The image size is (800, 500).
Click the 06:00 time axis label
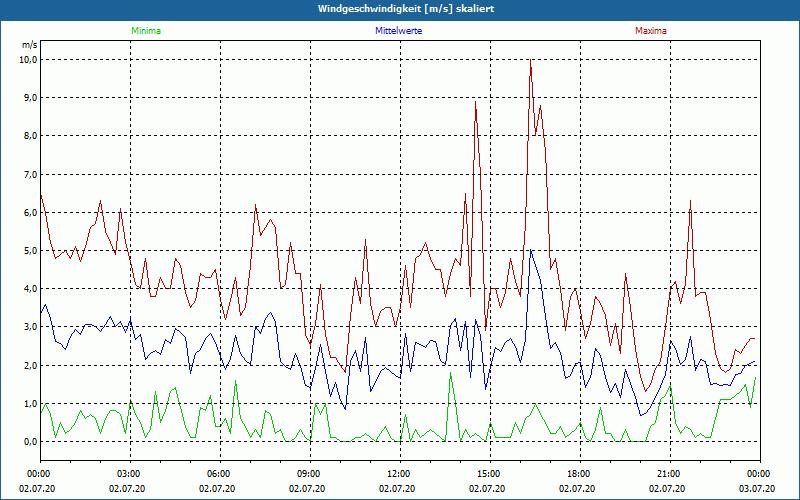[x=219, y=473]
